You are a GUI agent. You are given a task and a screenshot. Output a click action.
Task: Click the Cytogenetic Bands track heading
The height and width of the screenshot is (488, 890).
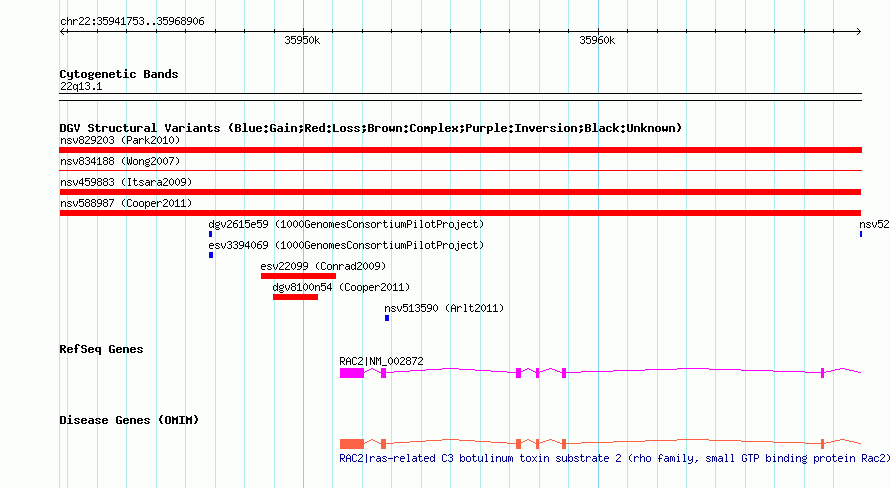point(119,74)
